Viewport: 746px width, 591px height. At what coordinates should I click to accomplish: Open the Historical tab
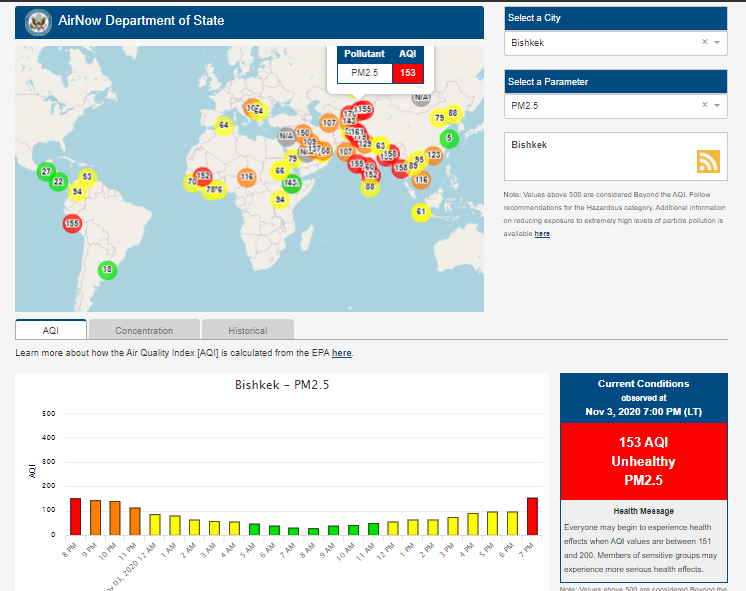pyautogui.click(x=247, y=330)
